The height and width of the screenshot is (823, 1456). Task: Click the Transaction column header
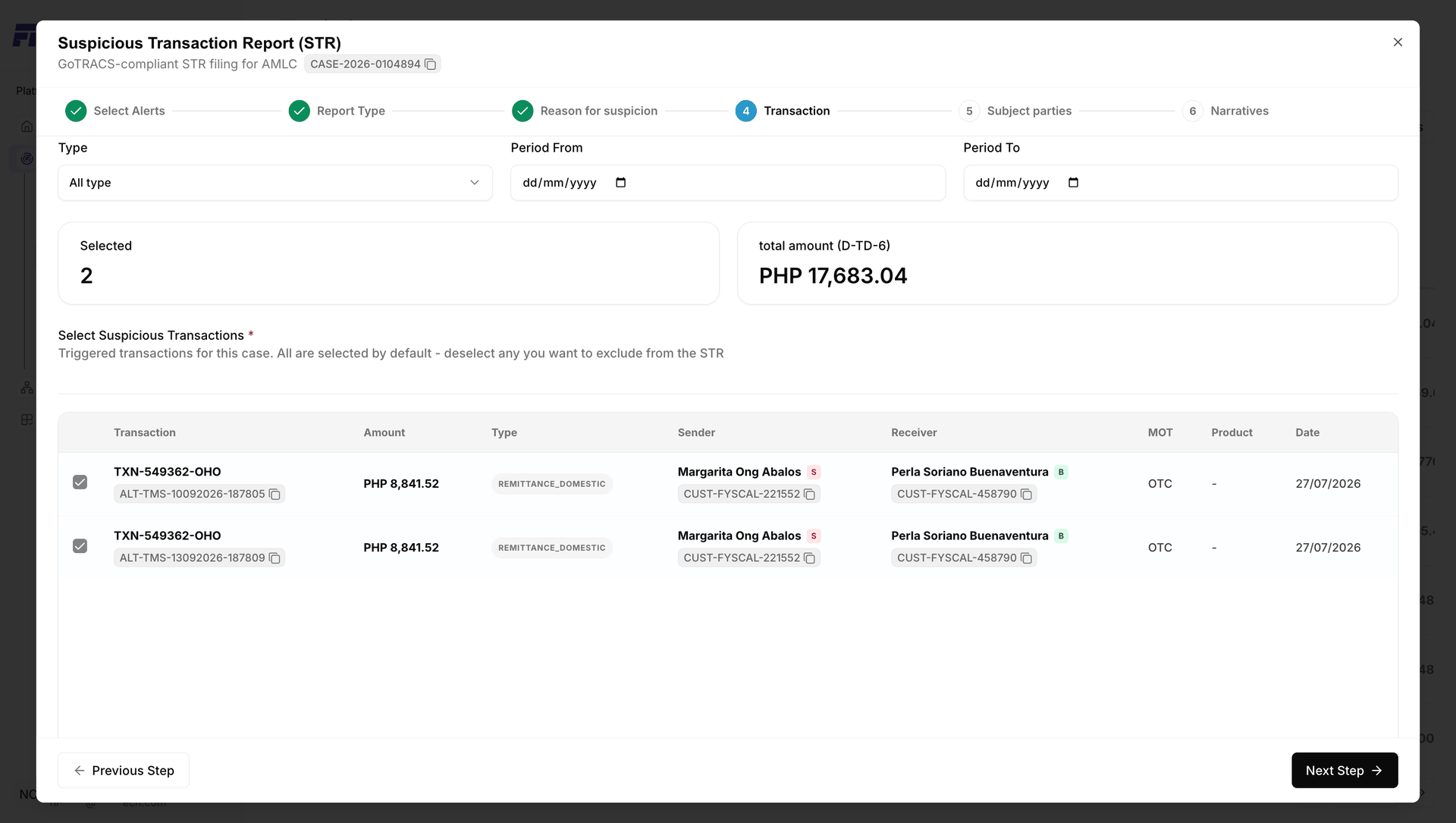click(145, 432)
